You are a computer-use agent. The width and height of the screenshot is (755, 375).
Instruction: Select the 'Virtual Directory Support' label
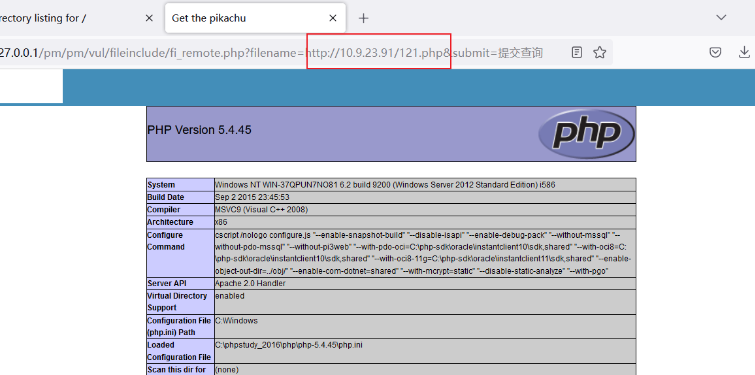(x=177, y=302)
